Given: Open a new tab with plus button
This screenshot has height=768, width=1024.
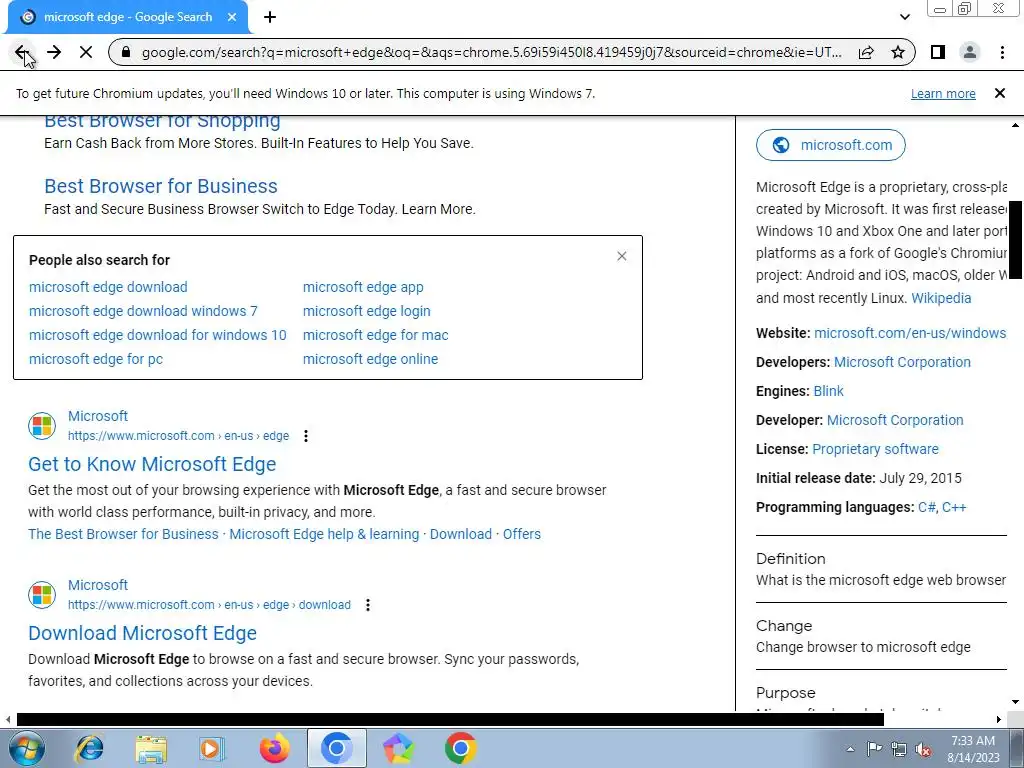Looking at the screenshot, I should 270,17.
